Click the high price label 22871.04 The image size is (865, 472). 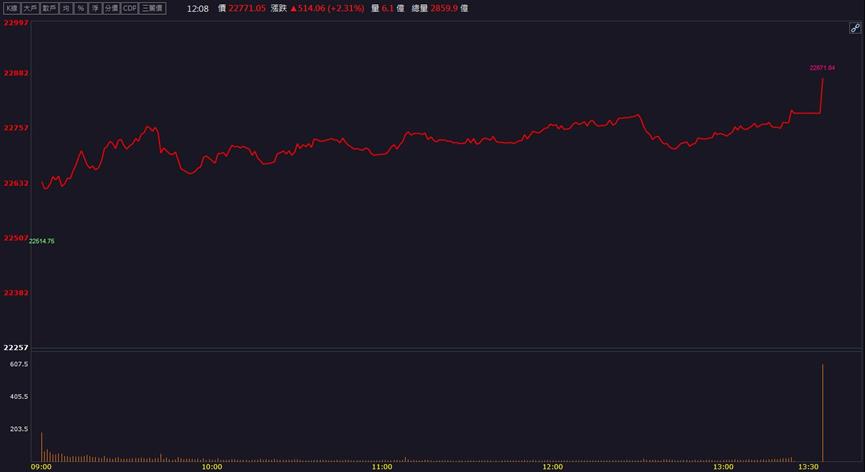[822, 68]
